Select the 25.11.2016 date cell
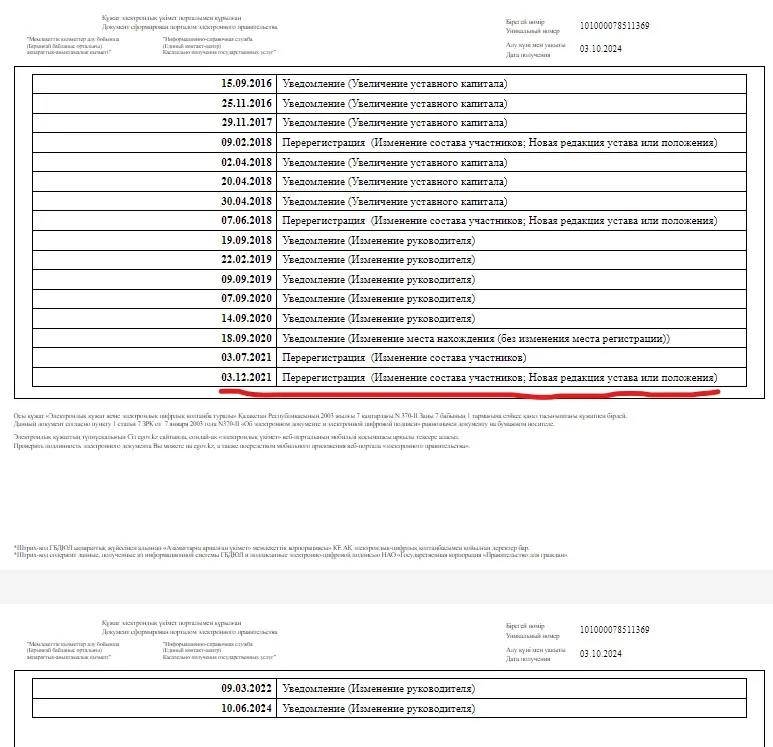This screenshot has width=773, height=747. [246, 103]
